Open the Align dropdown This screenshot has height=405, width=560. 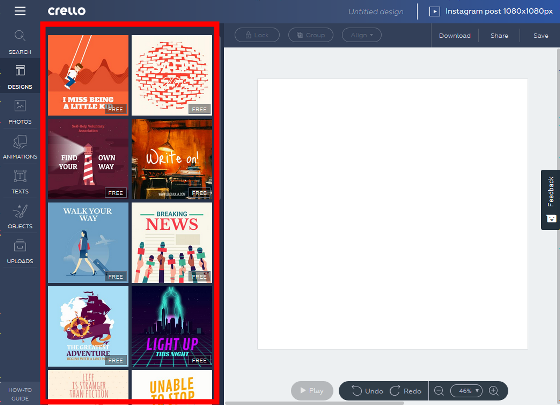coord(362,35)
